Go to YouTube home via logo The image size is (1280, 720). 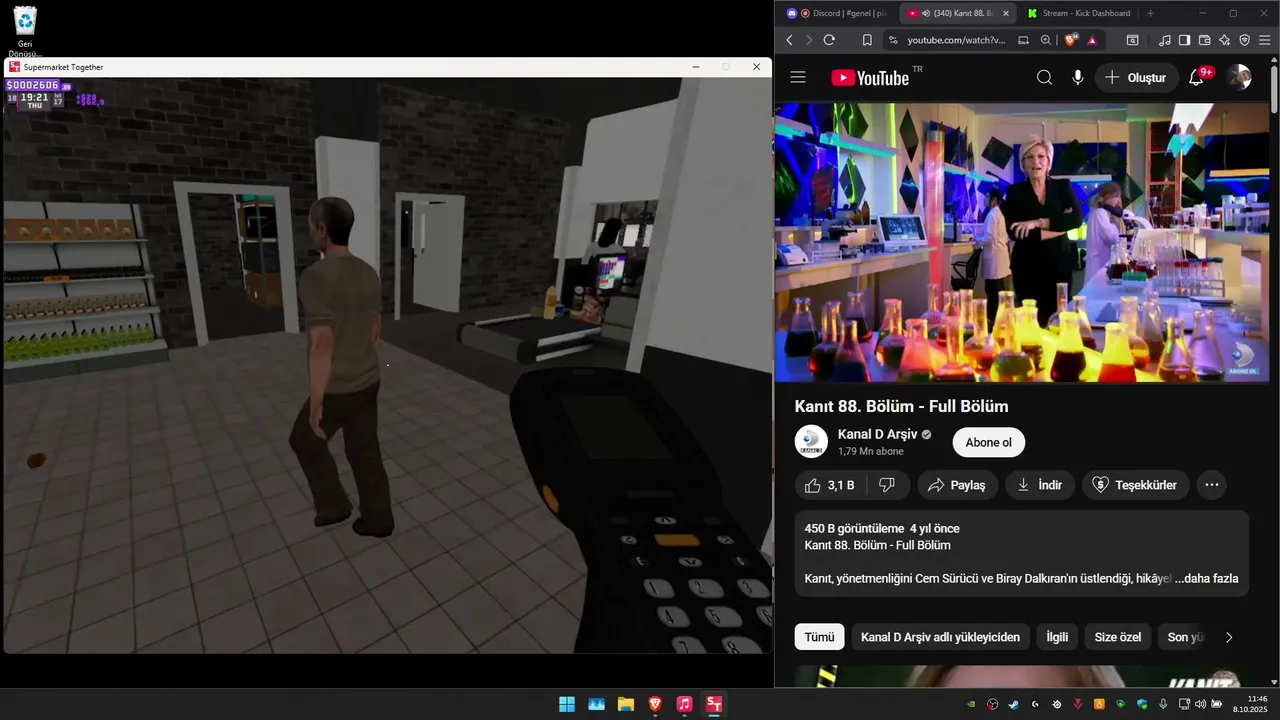tap(870, 78)
